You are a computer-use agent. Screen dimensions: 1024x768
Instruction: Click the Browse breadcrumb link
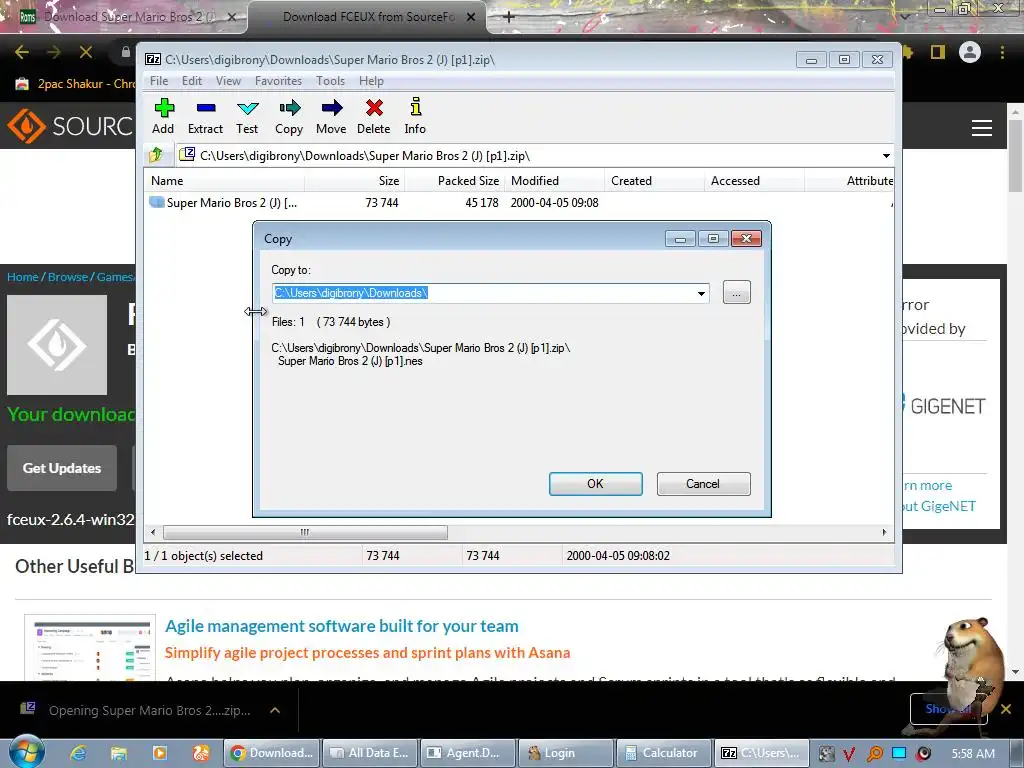tap(68, 277)
